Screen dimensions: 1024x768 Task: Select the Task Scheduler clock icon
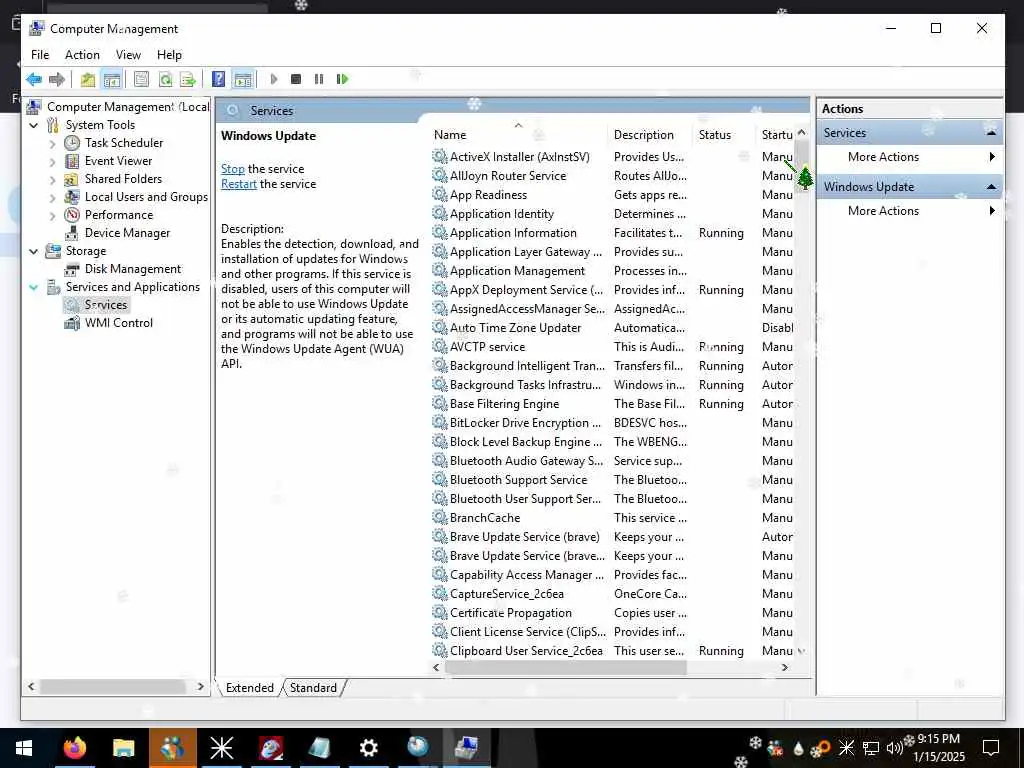point(72,143)
